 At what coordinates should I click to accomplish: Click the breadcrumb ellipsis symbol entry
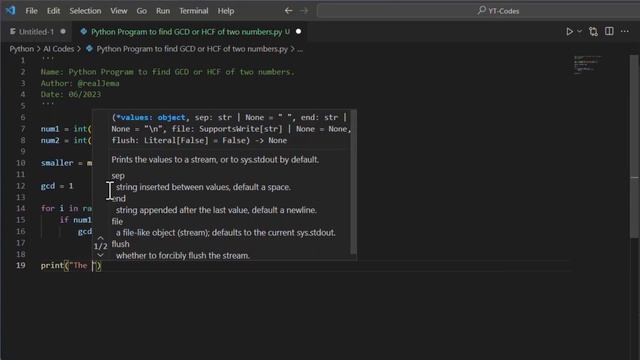(300, 49)
